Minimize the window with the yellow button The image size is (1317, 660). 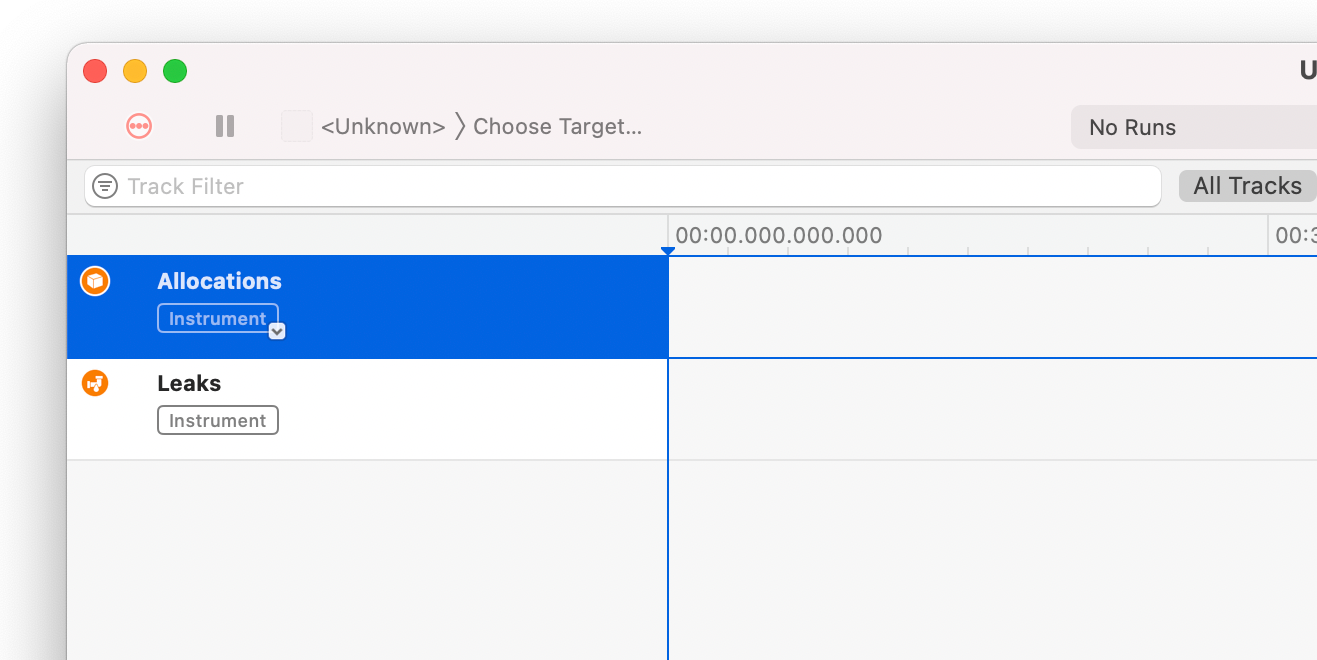[135, 71]
